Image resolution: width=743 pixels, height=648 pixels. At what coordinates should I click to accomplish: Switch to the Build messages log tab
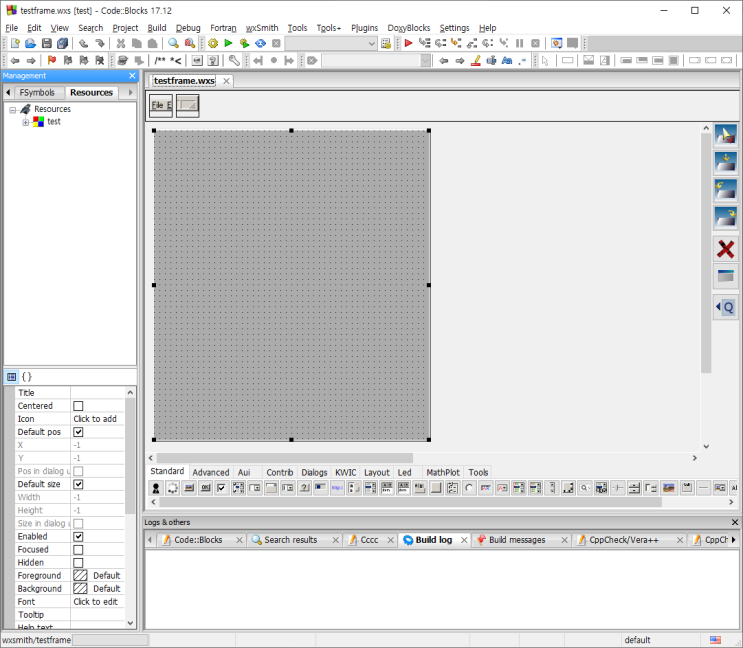(x=517, y=540)
